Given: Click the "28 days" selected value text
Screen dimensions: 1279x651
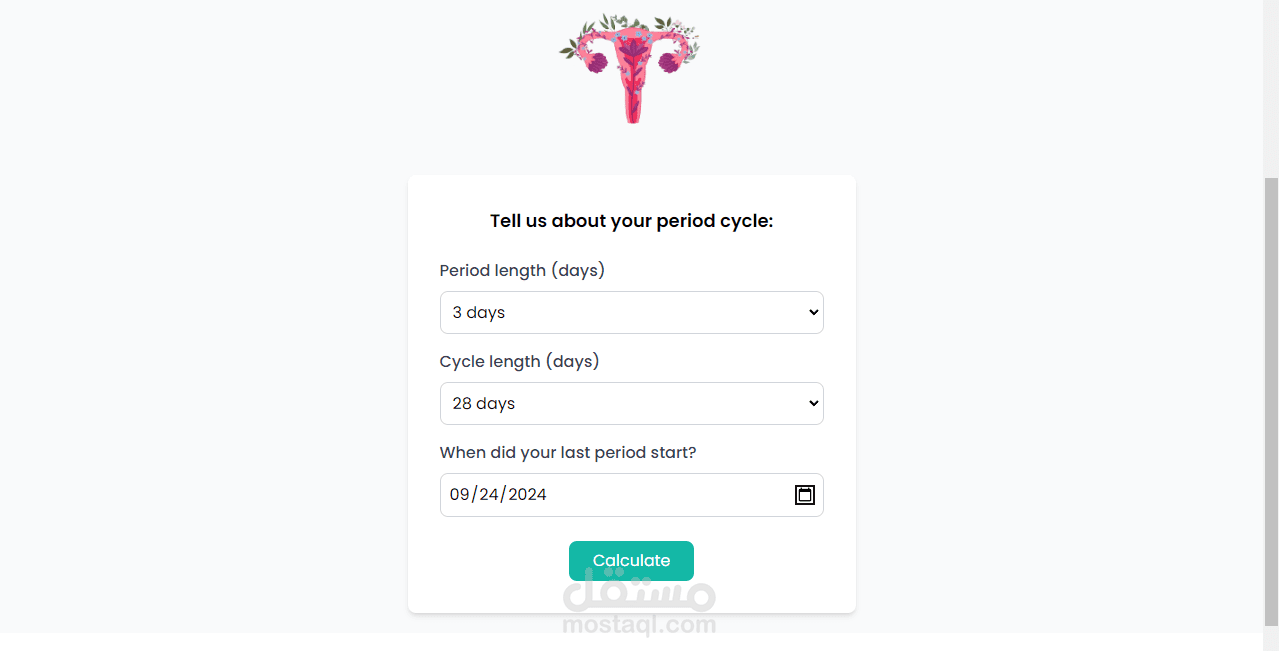Looking at the screenshot, I should (483, 404).
